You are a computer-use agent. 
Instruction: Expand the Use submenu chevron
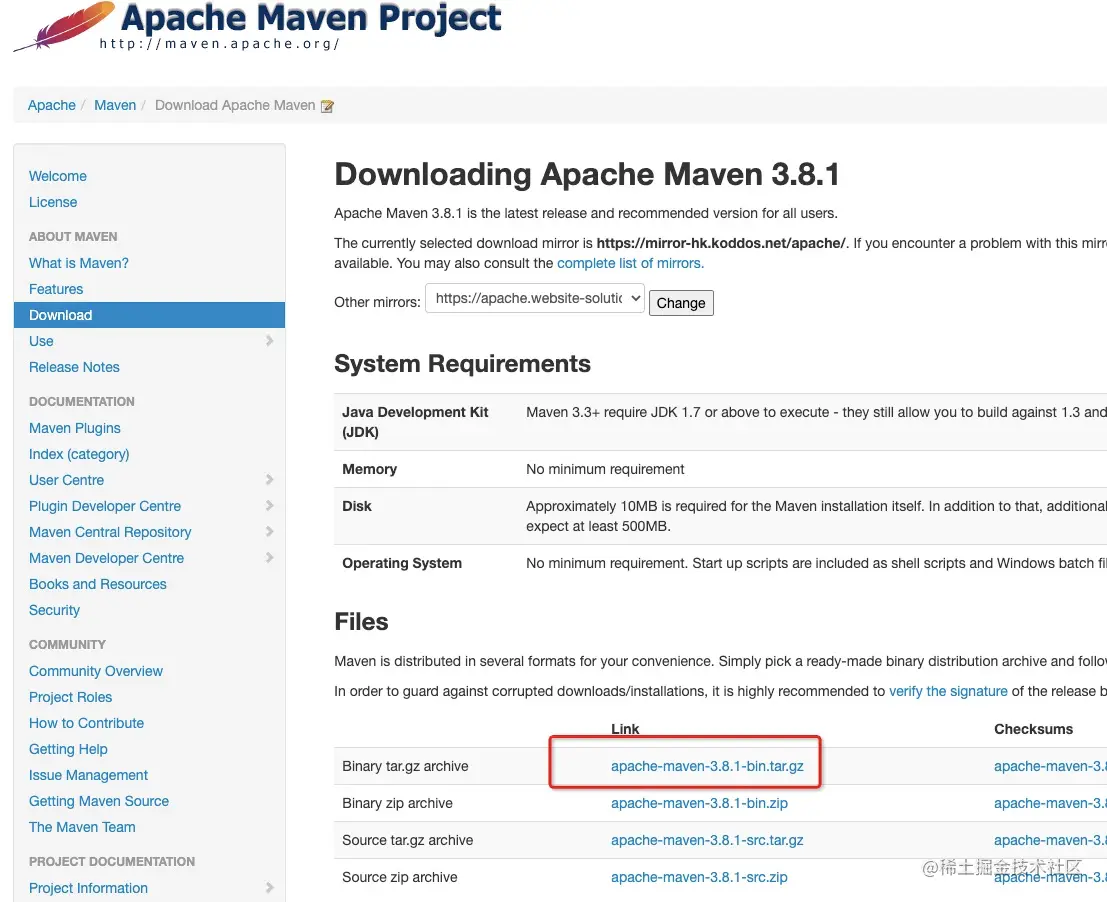(x=269, y=341)
